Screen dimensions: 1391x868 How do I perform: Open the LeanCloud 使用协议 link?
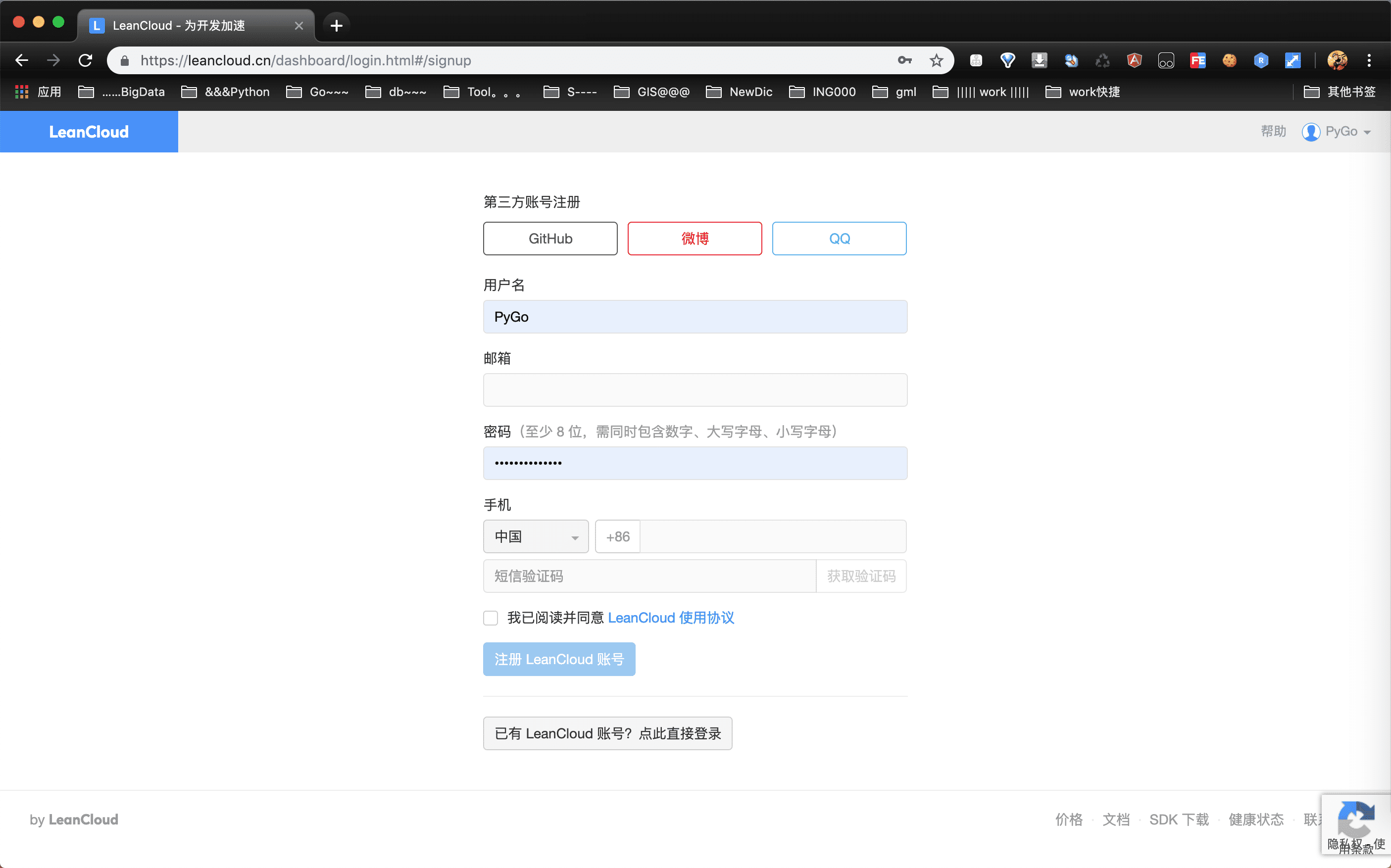[x=671, y=618]
